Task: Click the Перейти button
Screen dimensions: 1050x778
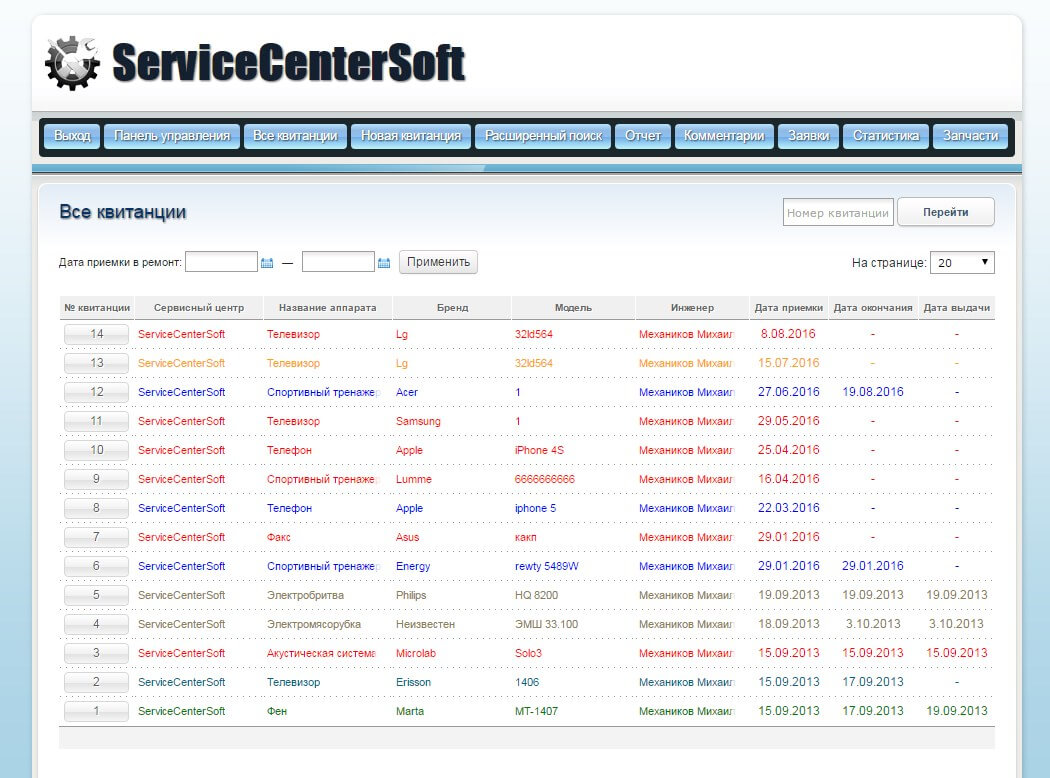Action: pyautogui.click(x=946, y=212)
